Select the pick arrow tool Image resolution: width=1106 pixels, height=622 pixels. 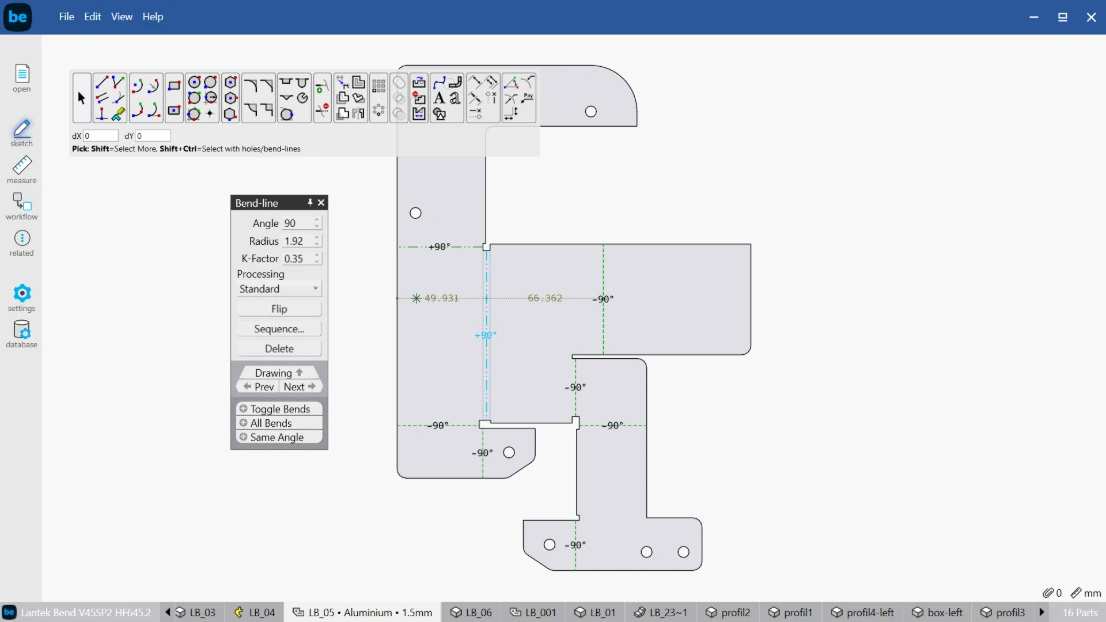[x=81, y=98]
